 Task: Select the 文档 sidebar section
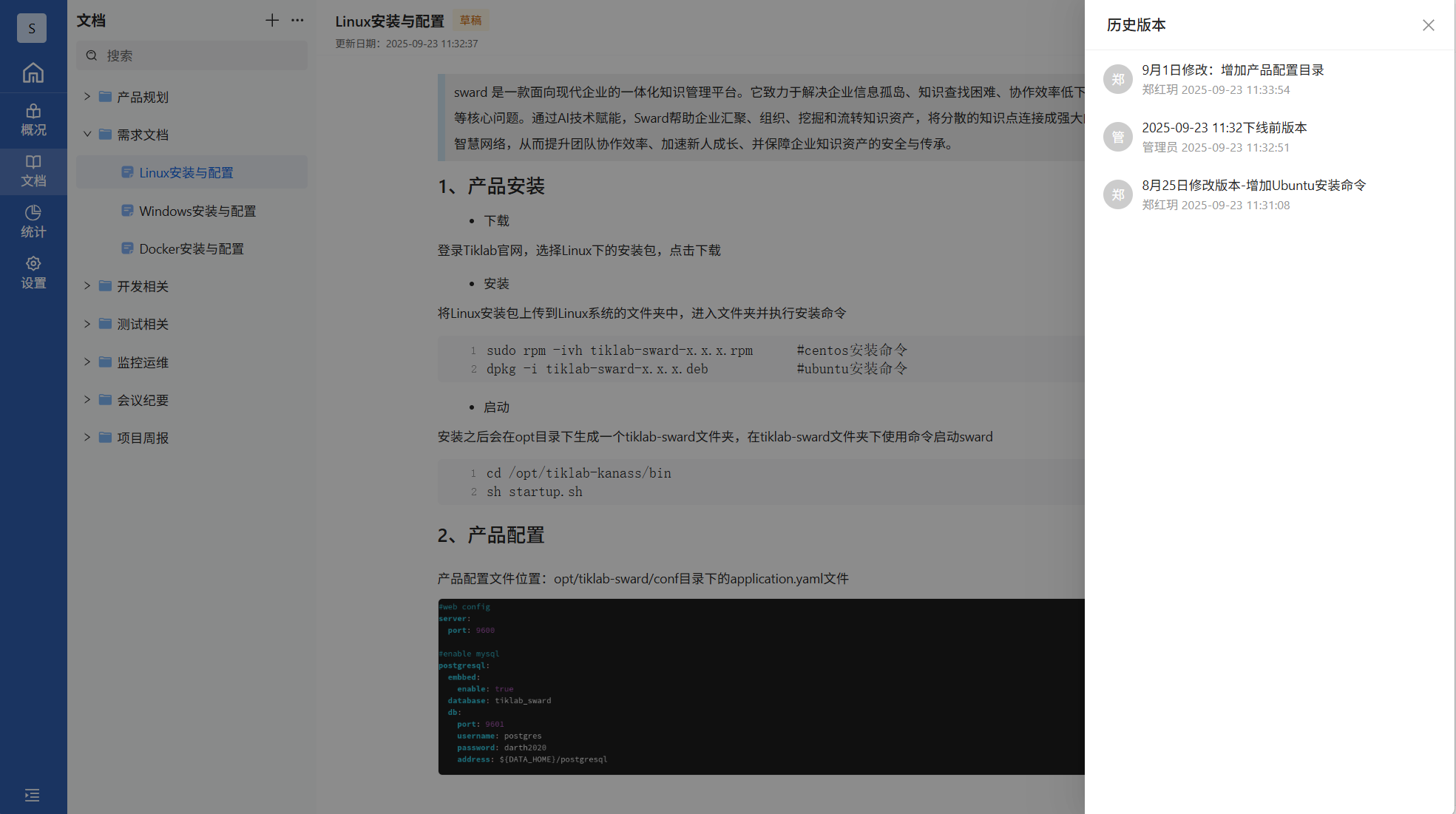click(x=33, y=172)
